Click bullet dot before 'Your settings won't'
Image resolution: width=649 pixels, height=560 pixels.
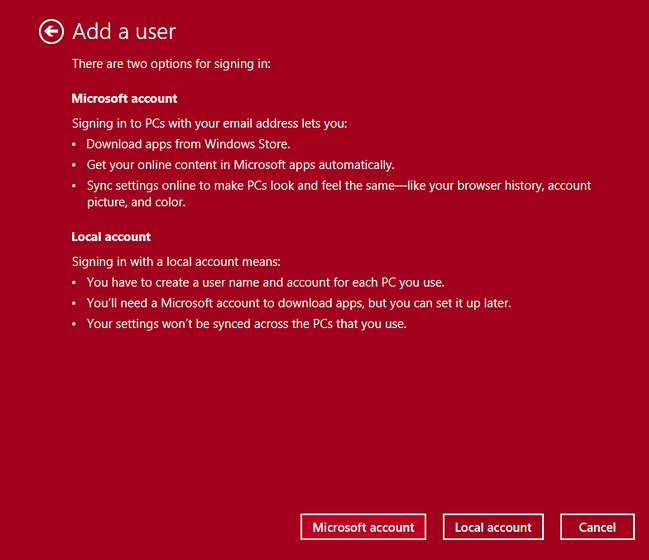[75, 325]
